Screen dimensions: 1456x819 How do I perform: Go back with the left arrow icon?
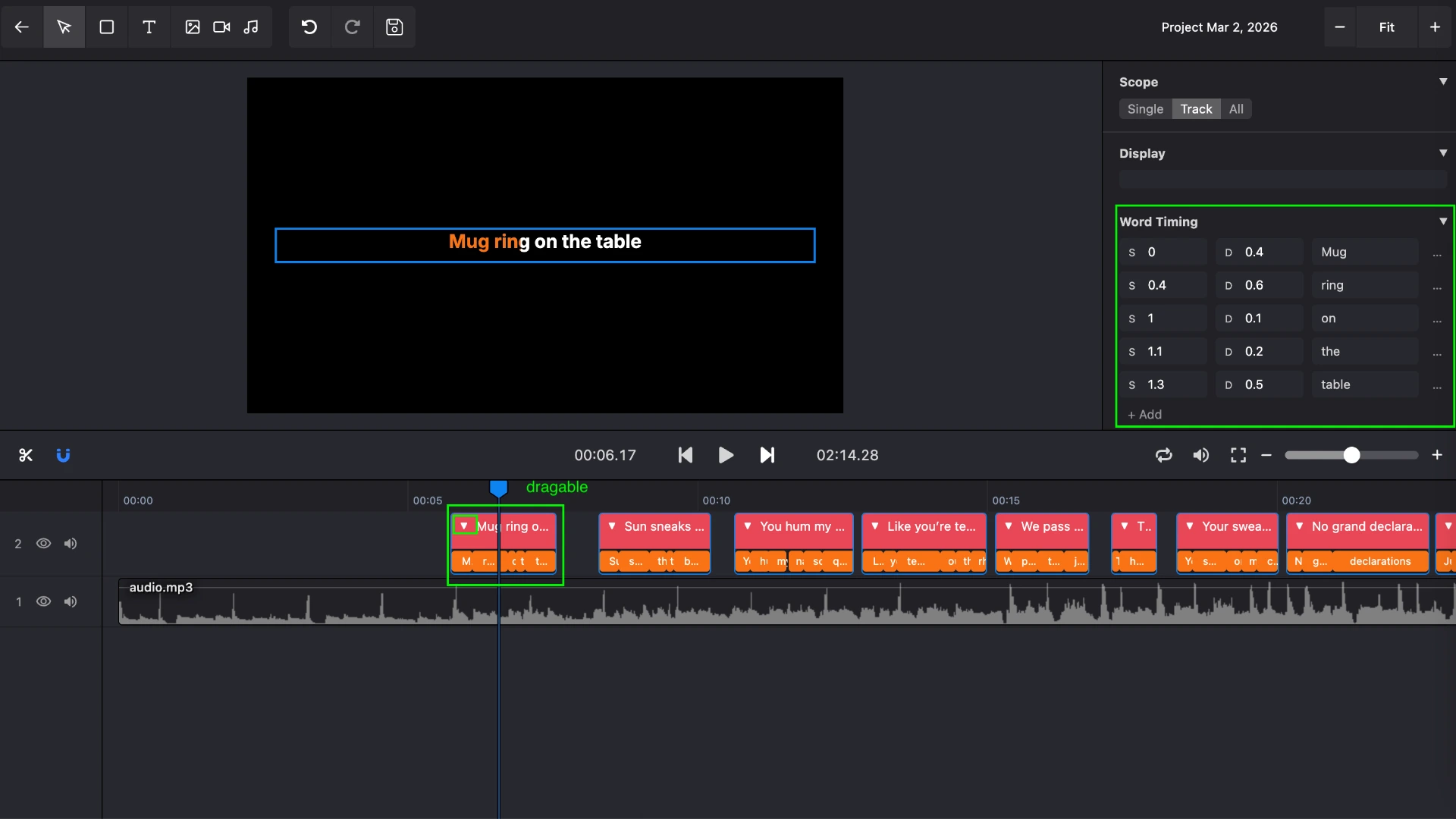pos(22,27)
